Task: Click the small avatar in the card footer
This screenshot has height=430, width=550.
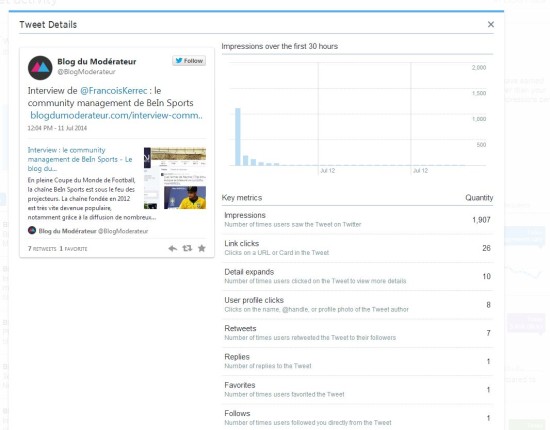Action: 32,230
